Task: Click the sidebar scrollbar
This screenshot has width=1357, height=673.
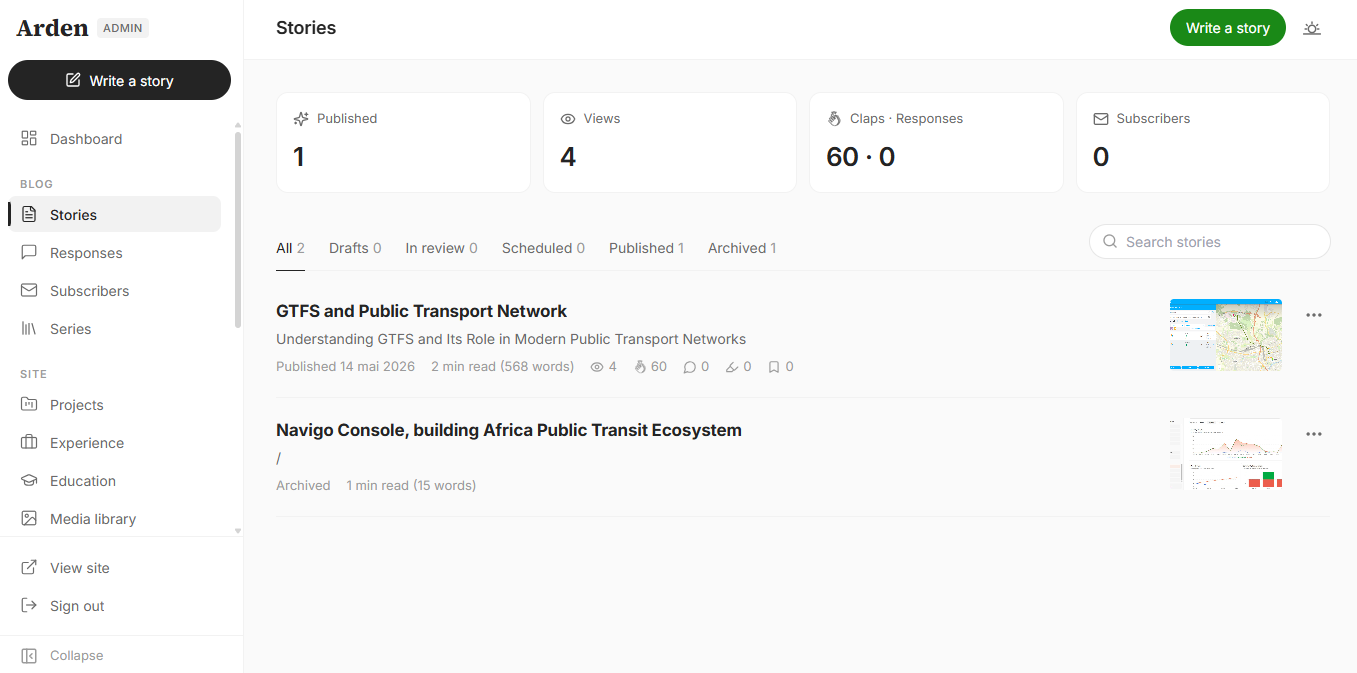Action: [238, 230]
